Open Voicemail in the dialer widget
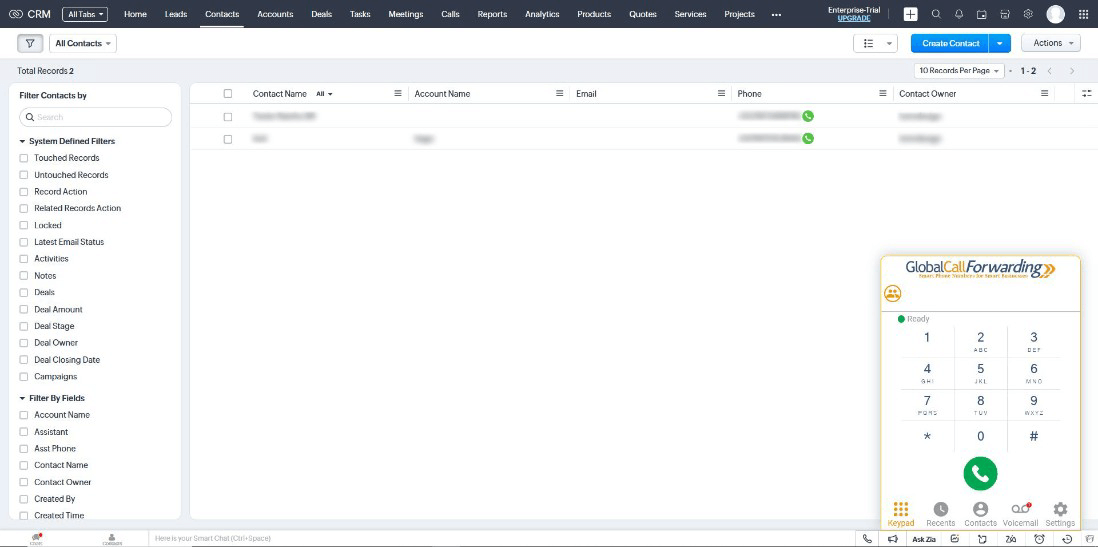 coord(1020,515)
